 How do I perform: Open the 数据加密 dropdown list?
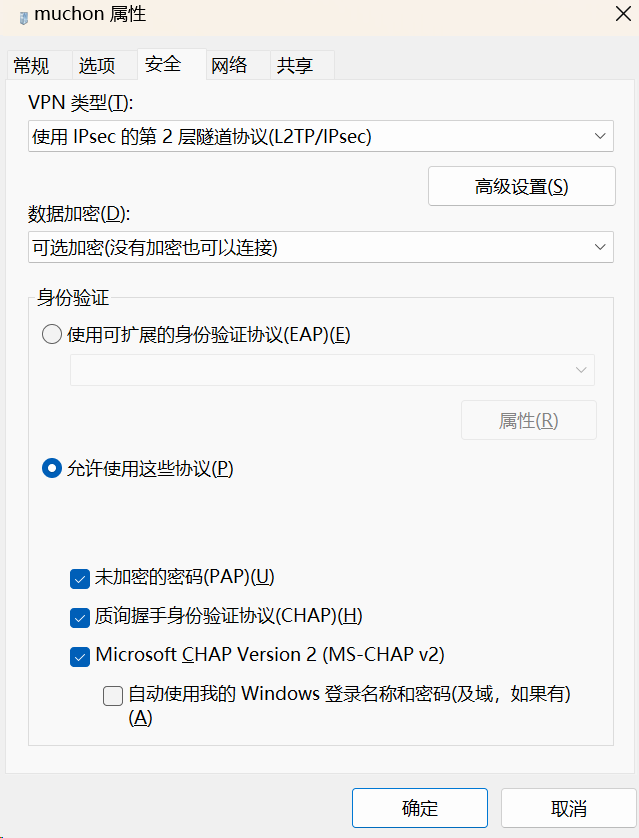pos(320,247)
